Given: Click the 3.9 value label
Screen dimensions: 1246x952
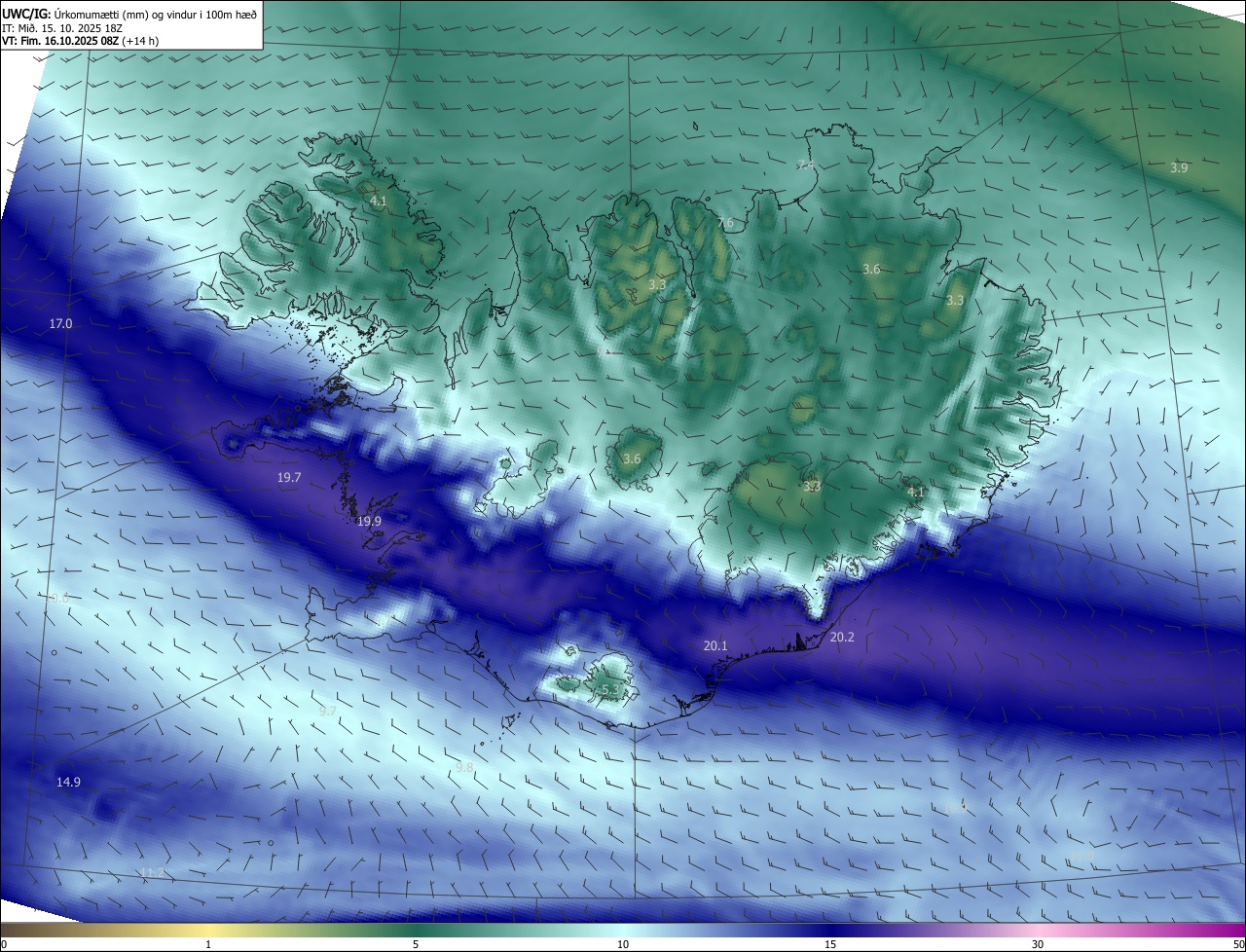Looking at the screenshot, I should pos(1179,167).
